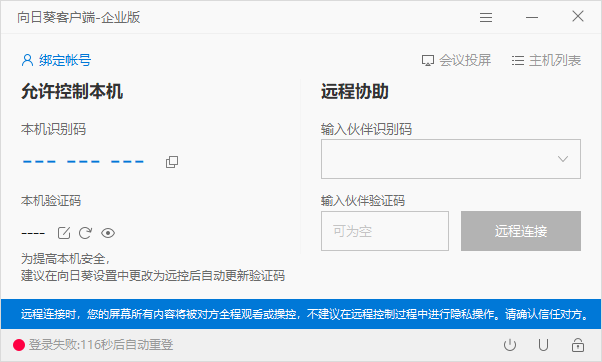Refresh the local verification code
Viewport: 602px width, 362px height.
(85, 233)
